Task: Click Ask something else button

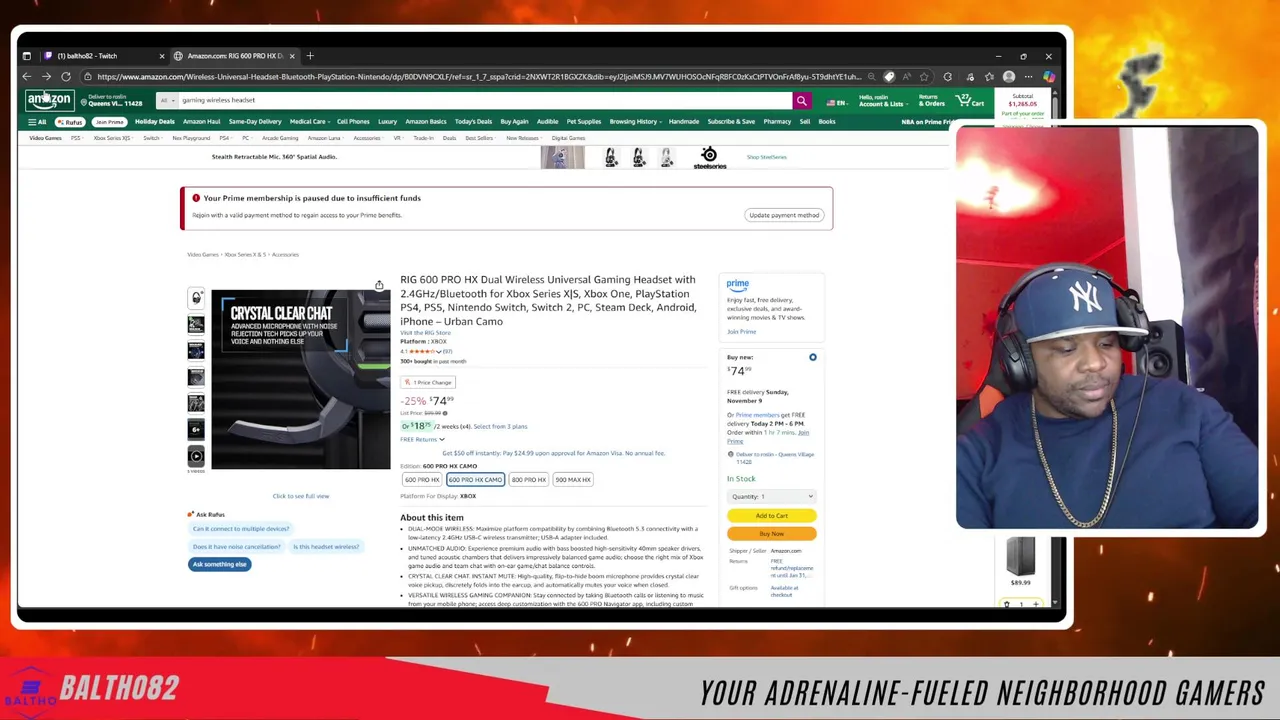Action: click(219, 565)
